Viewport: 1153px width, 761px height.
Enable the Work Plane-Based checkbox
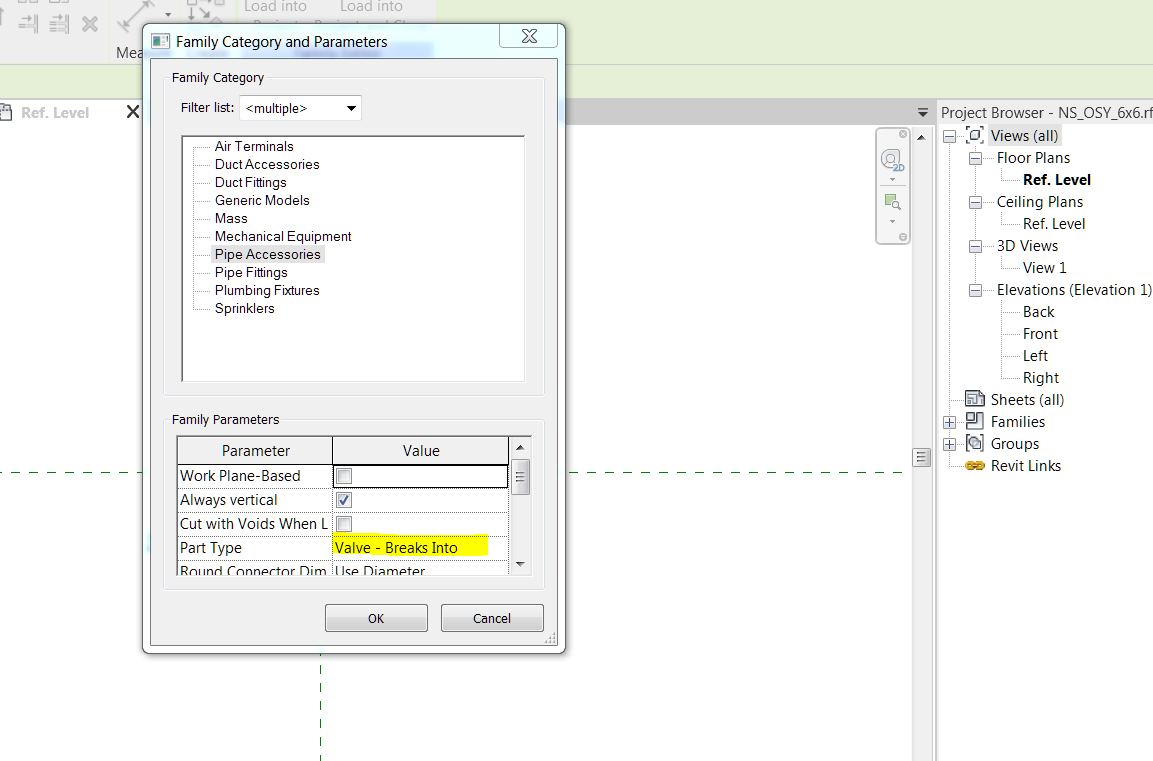pyautogui.click(x=343, y=476)
